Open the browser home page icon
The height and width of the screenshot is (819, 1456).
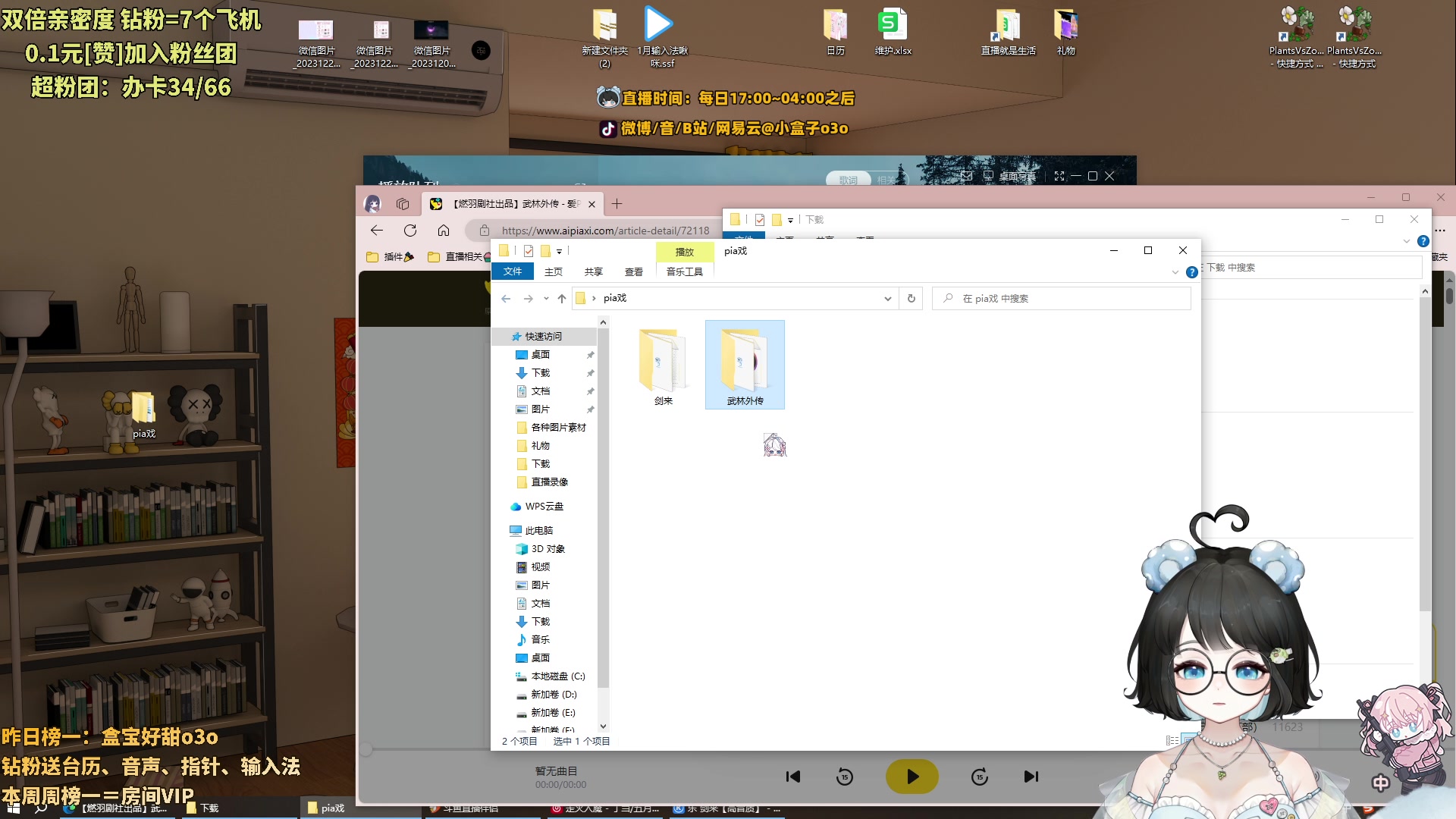tap(444, 231)
